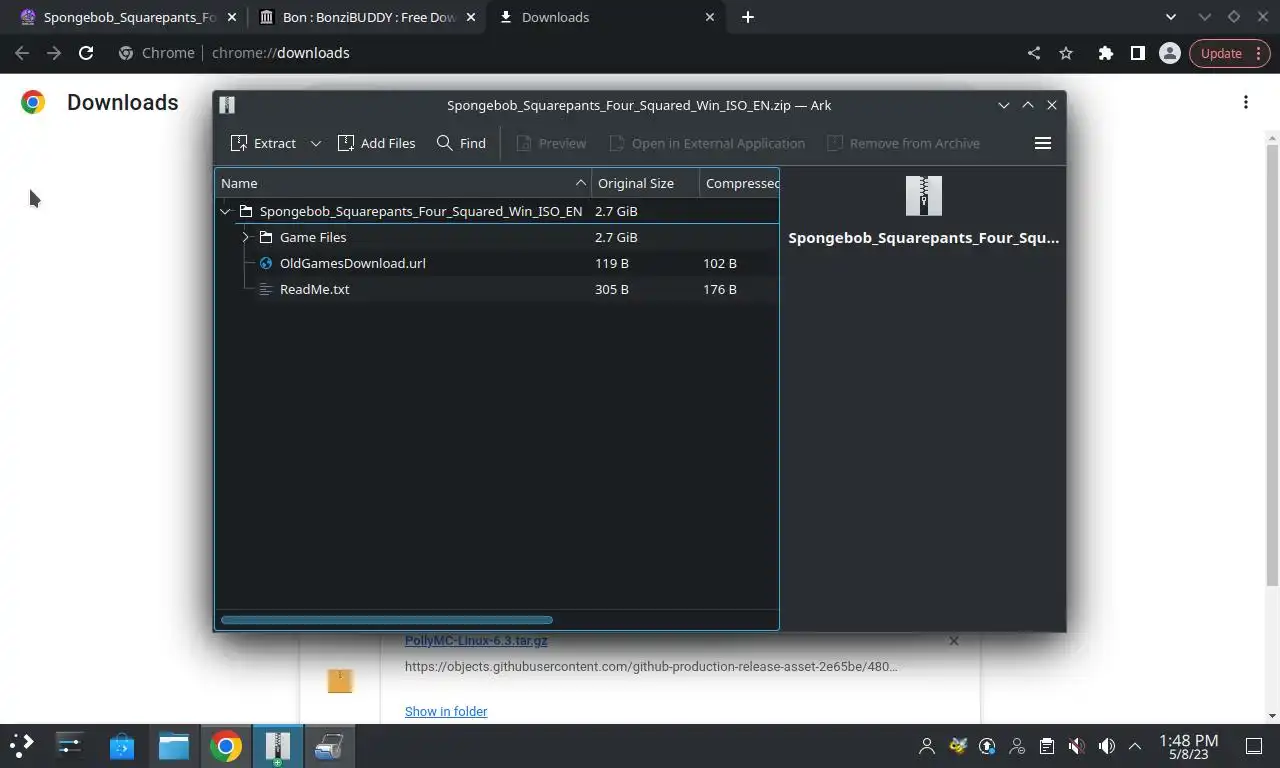Screen dimensions: 1280x768
Task: Open Chrome tab search dropdown
Action: click(1172, 17)
